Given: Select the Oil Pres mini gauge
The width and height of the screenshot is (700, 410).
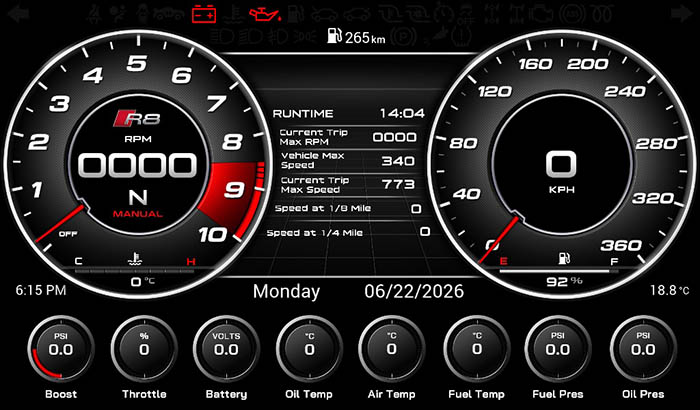Looking at the screenshot, I should pos(643,348).
